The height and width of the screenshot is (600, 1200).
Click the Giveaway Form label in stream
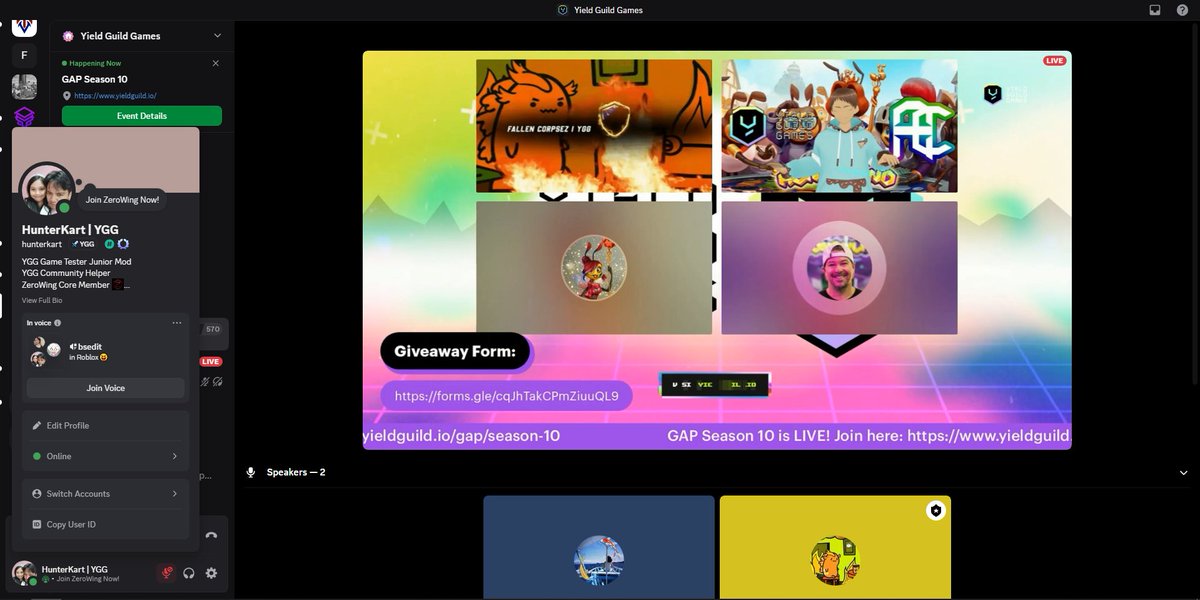click(x=455, y=351)
